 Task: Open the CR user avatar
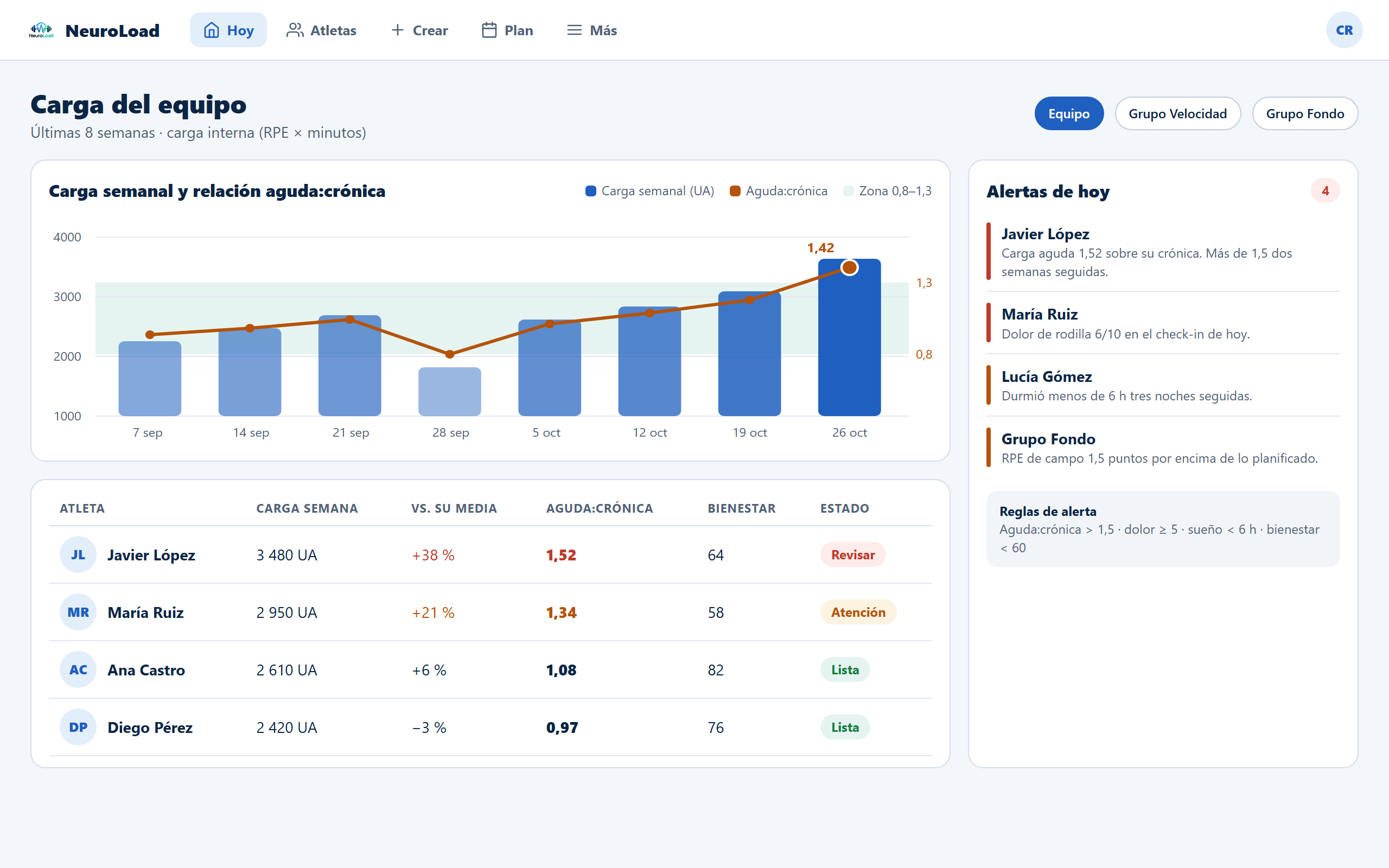[x=1344, y=30]
